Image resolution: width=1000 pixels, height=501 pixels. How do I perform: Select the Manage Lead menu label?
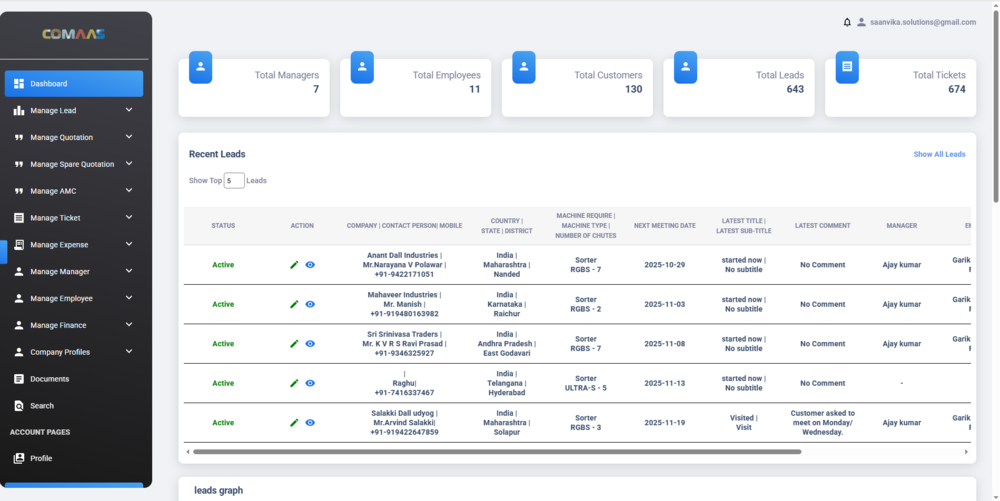coord(53,110)
